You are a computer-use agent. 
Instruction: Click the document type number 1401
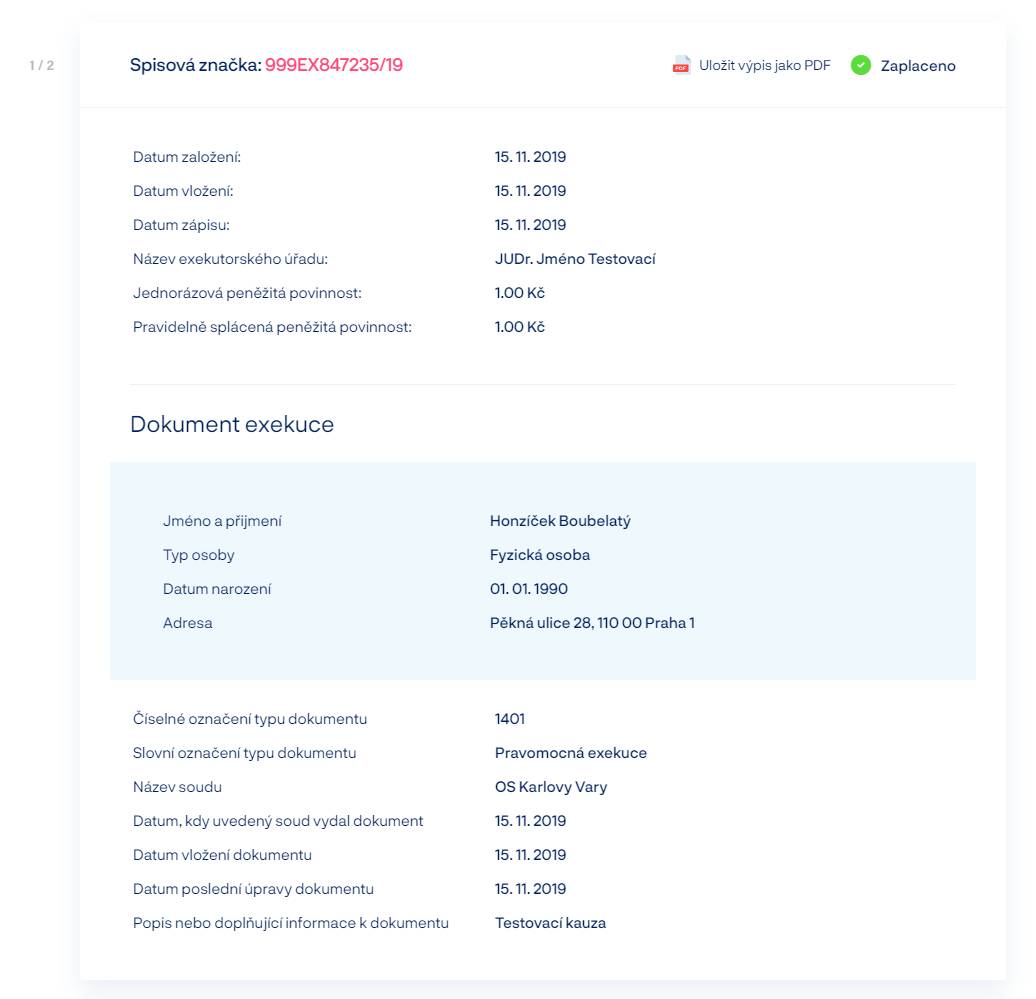coord(510,719)
